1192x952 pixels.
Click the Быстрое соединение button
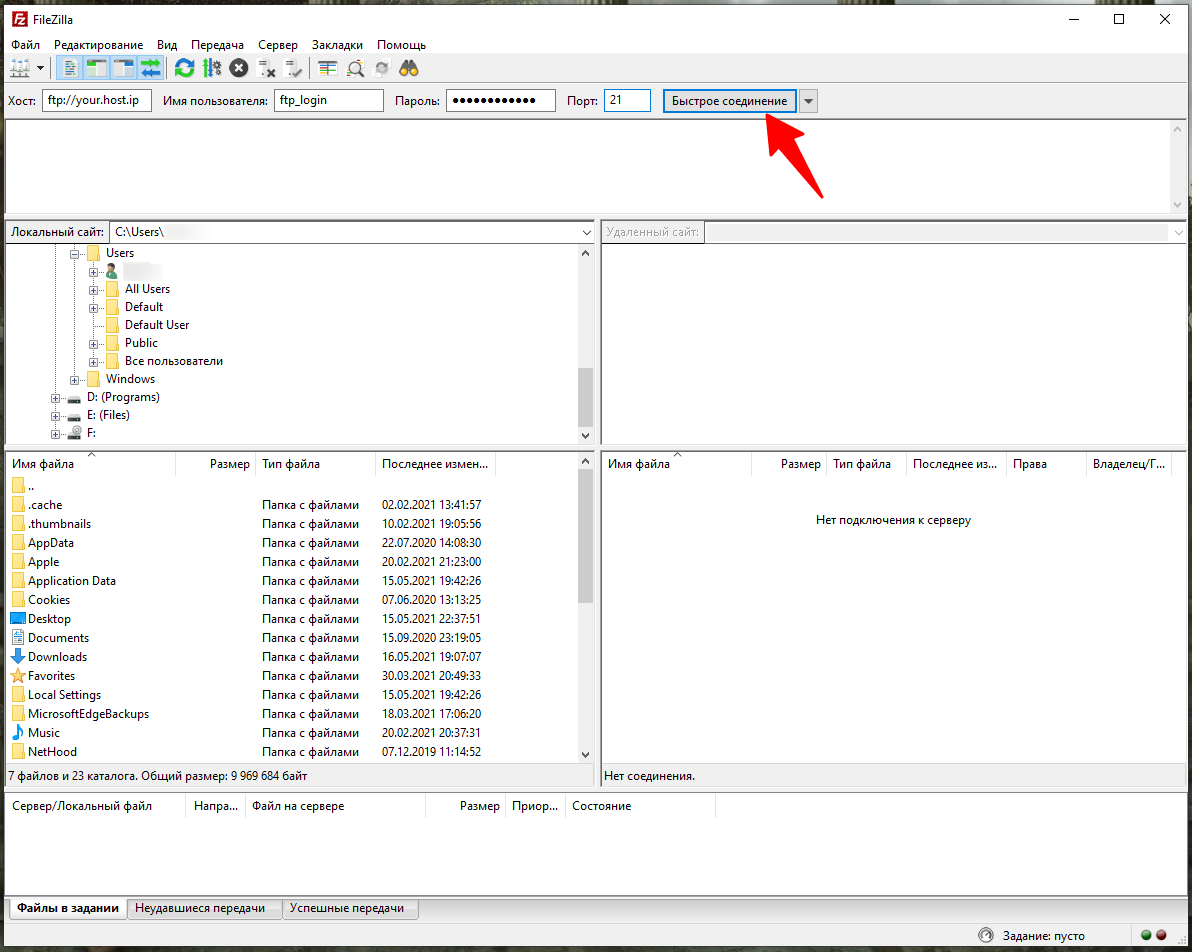tap(729, 101)
